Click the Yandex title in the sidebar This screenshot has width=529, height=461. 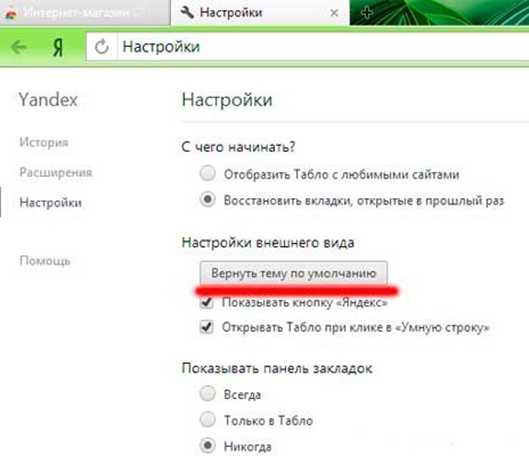click(48, 100)
